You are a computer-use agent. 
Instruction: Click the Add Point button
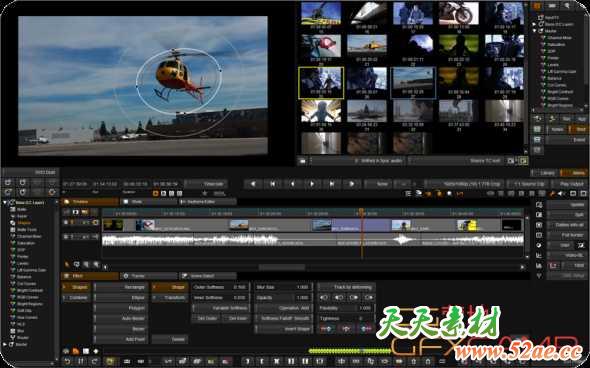point(120,339)
